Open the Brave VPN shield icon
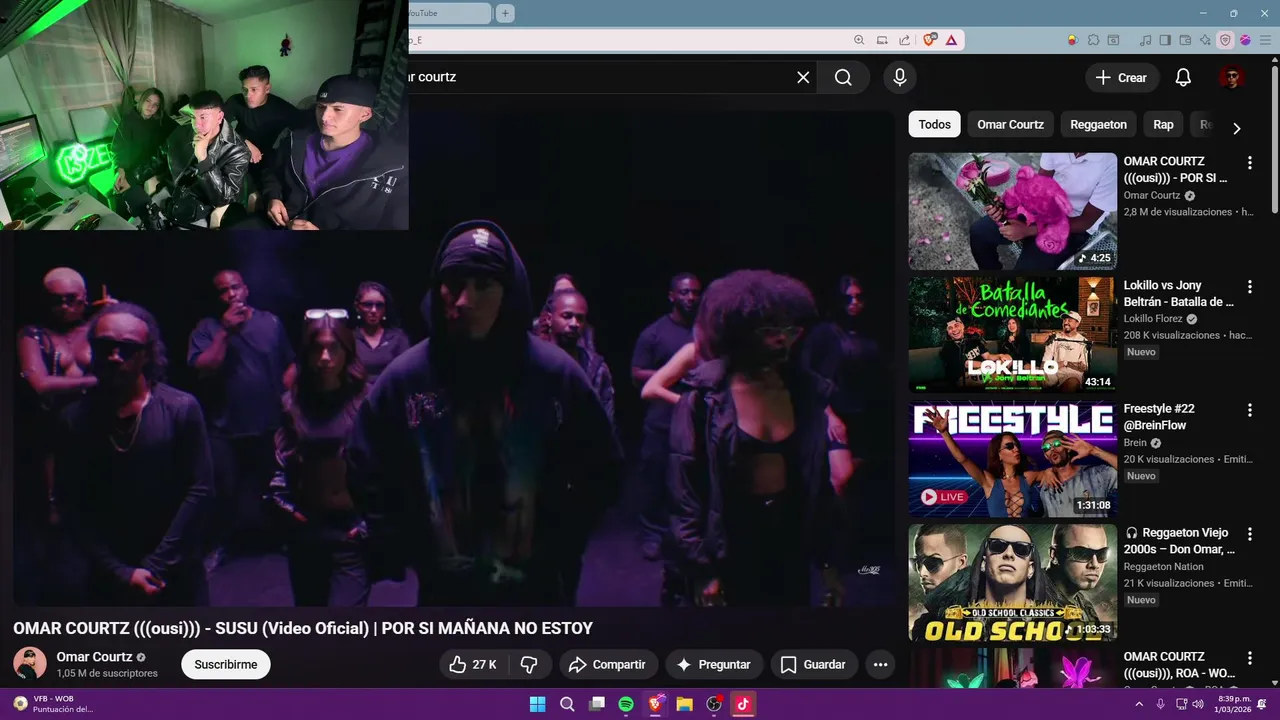Screen dimensions: 1280x720 [1225, 40]
